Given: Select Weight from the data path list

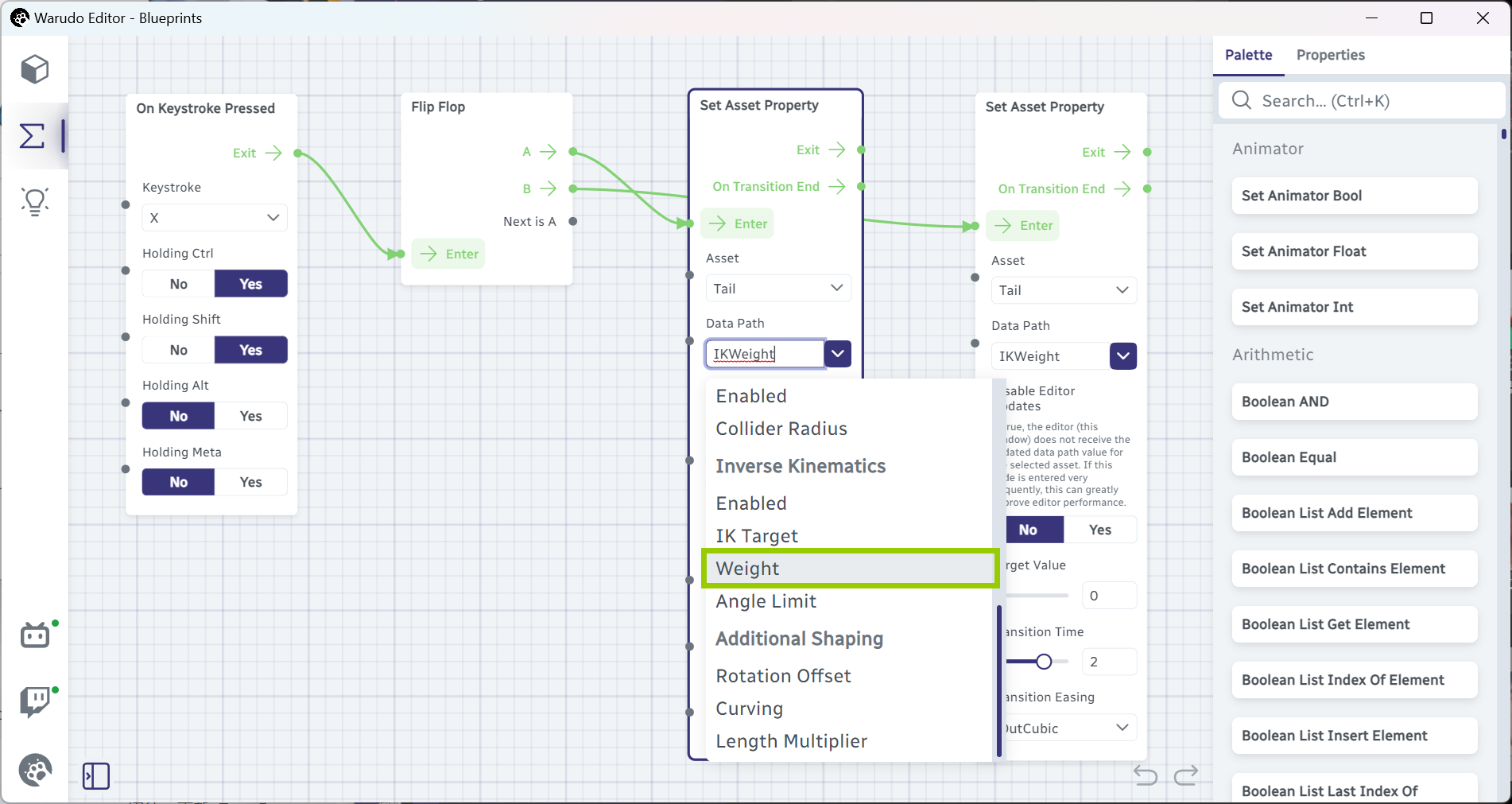Looking at the screenshot, I should pos(850,569).
